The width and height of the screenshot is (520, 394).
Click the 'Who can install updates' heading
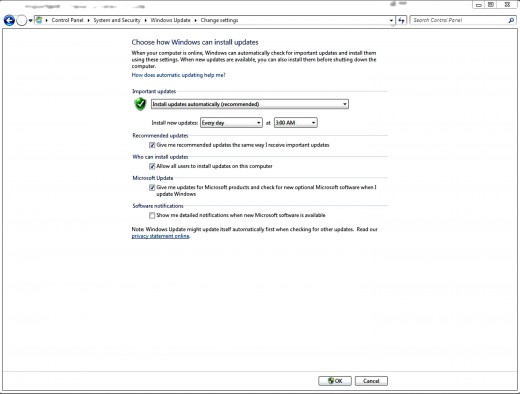(x=160, y=157)
